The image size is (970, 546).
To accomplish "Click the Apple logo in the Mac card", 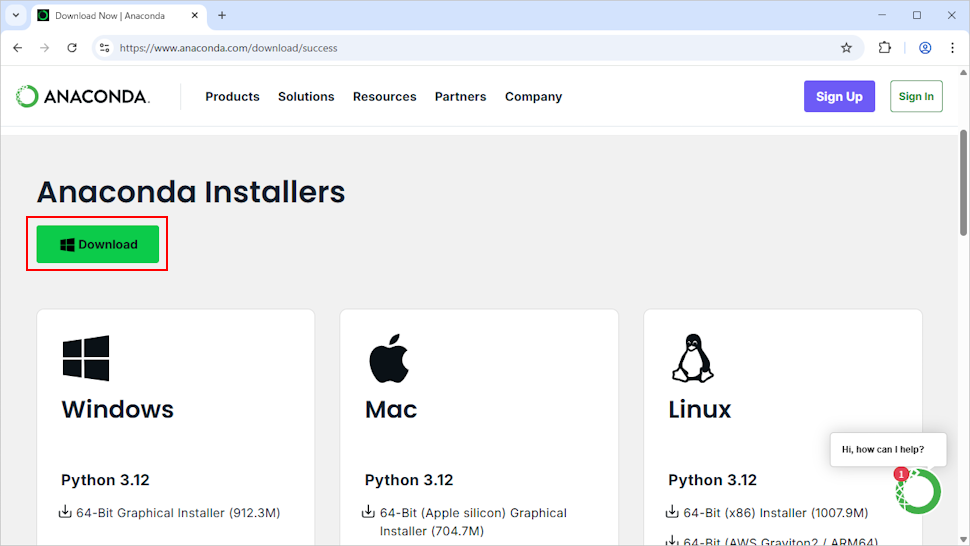I will [389, 358].
